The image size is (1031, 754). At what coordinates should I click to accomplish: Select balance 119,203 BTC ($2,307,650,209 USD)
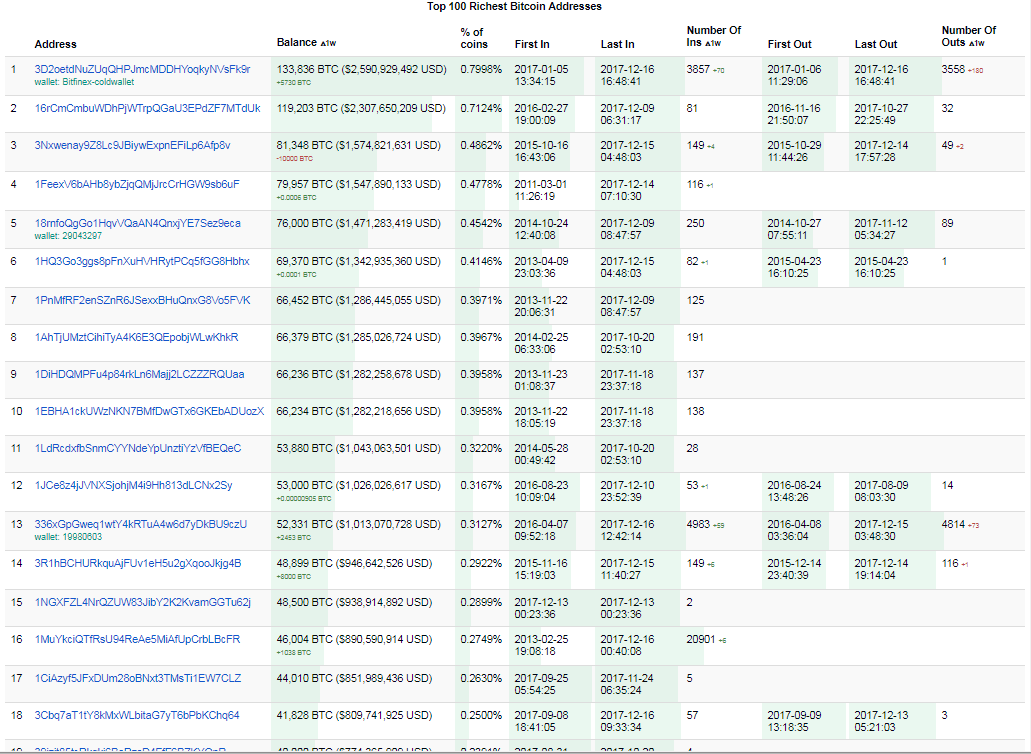[x=361, y=108]
